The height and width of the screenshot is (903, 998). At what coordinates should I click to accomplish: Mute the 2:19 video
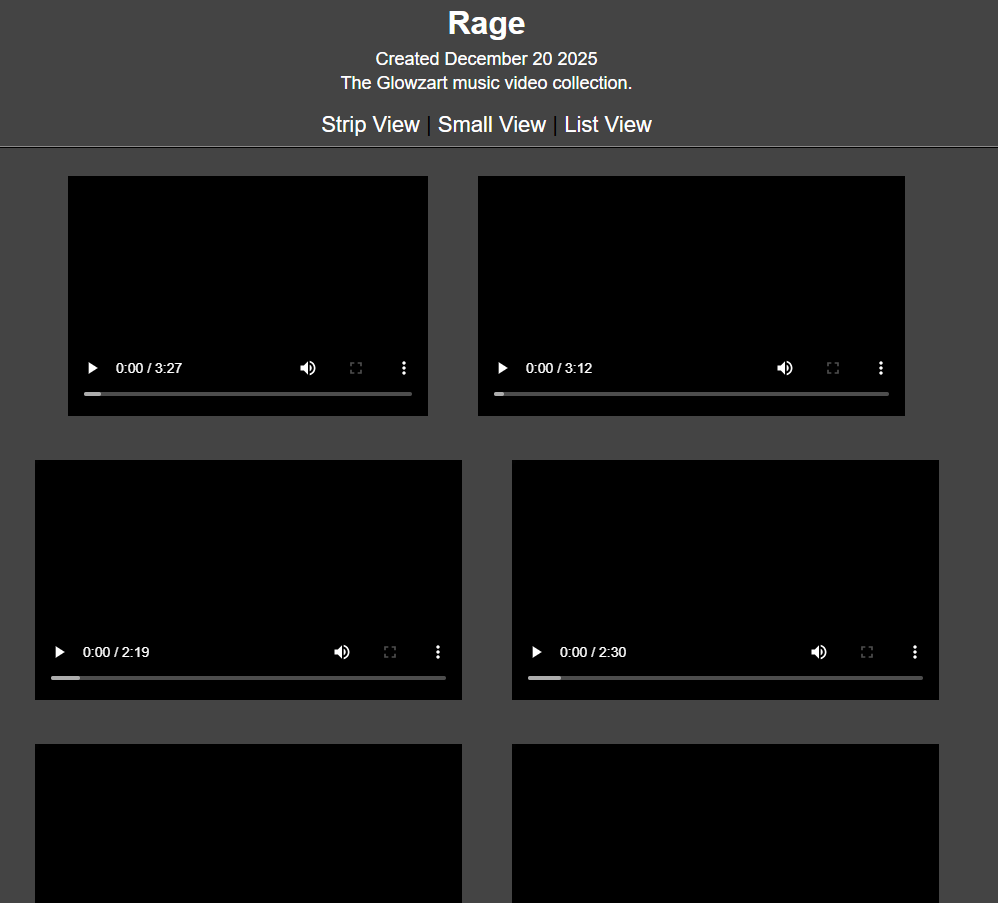(x=342, y=652)
